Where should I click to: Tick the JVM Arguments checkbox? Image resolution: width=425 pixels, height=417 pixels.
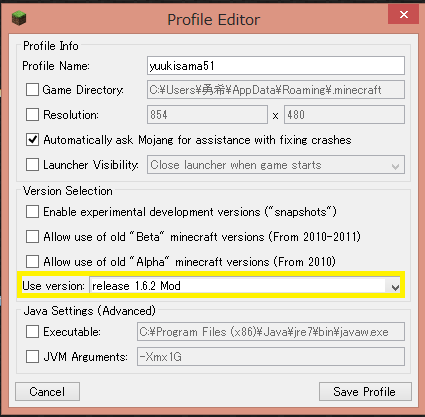(32, 357)
